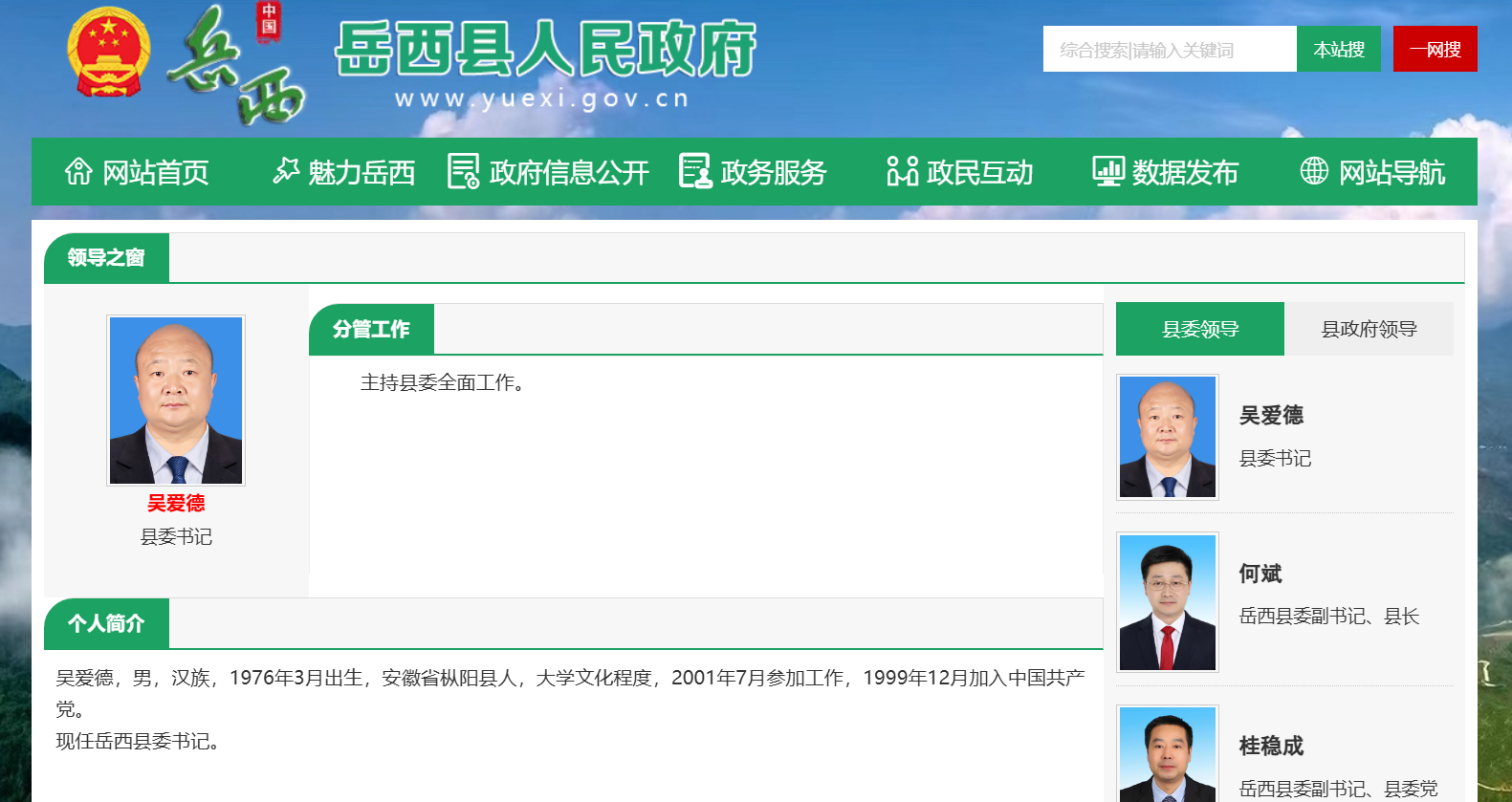Click 岳西县委副书记、县长 title text
The image size is (1512, 802).
(1329, 617)
